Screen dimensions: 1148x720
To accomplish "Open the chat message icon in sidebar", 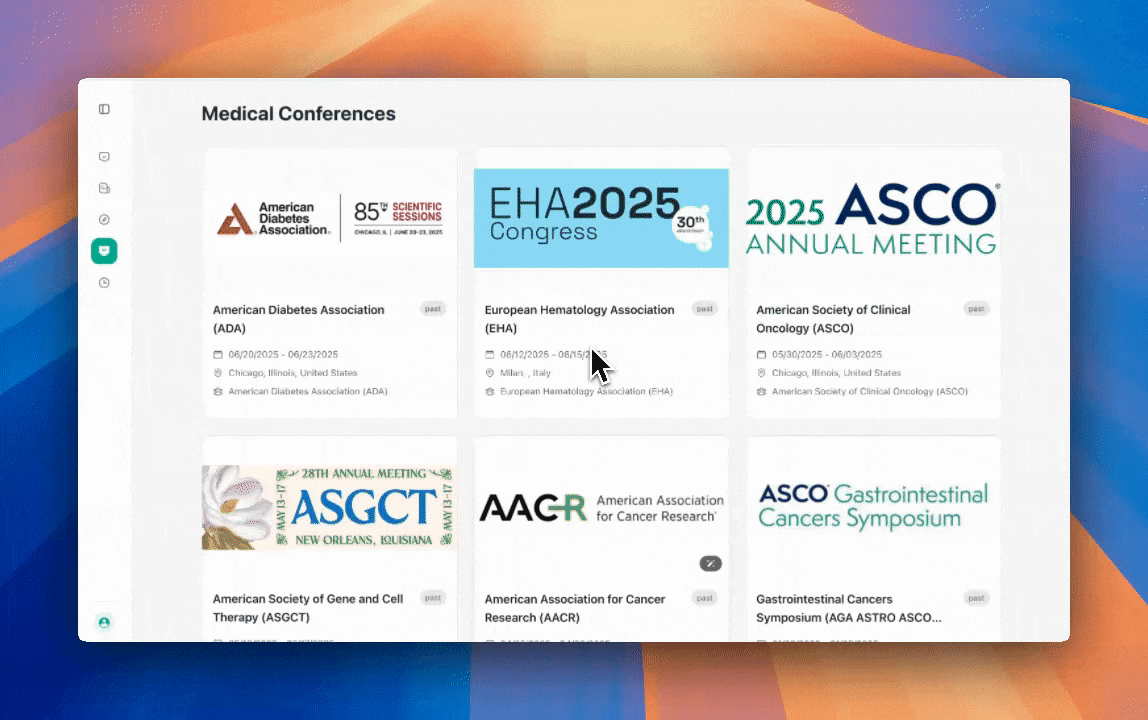I will point(104,157).
